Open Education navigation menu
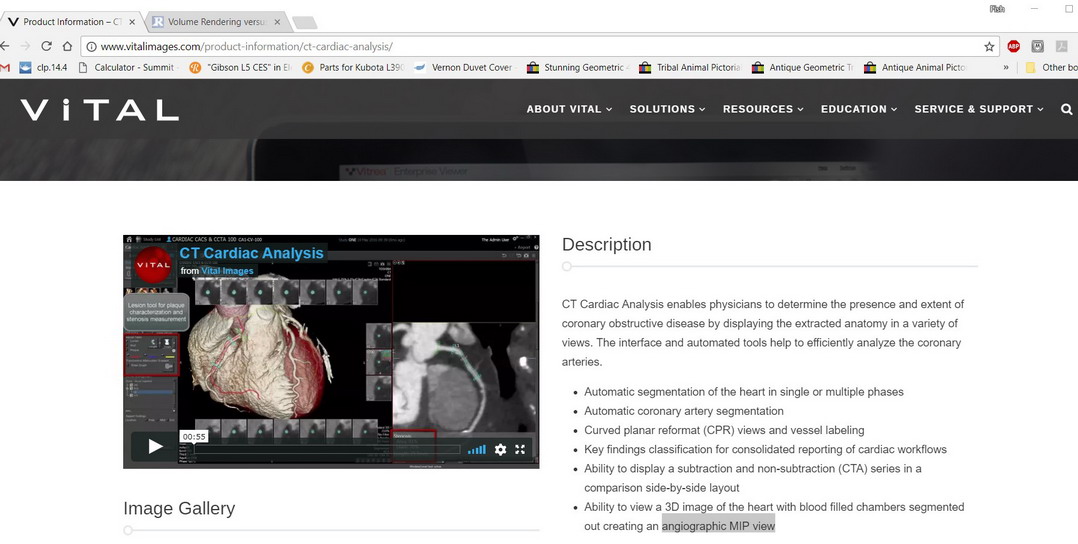The width and height of the screenshot is (1078, 544). coord(859,109)
